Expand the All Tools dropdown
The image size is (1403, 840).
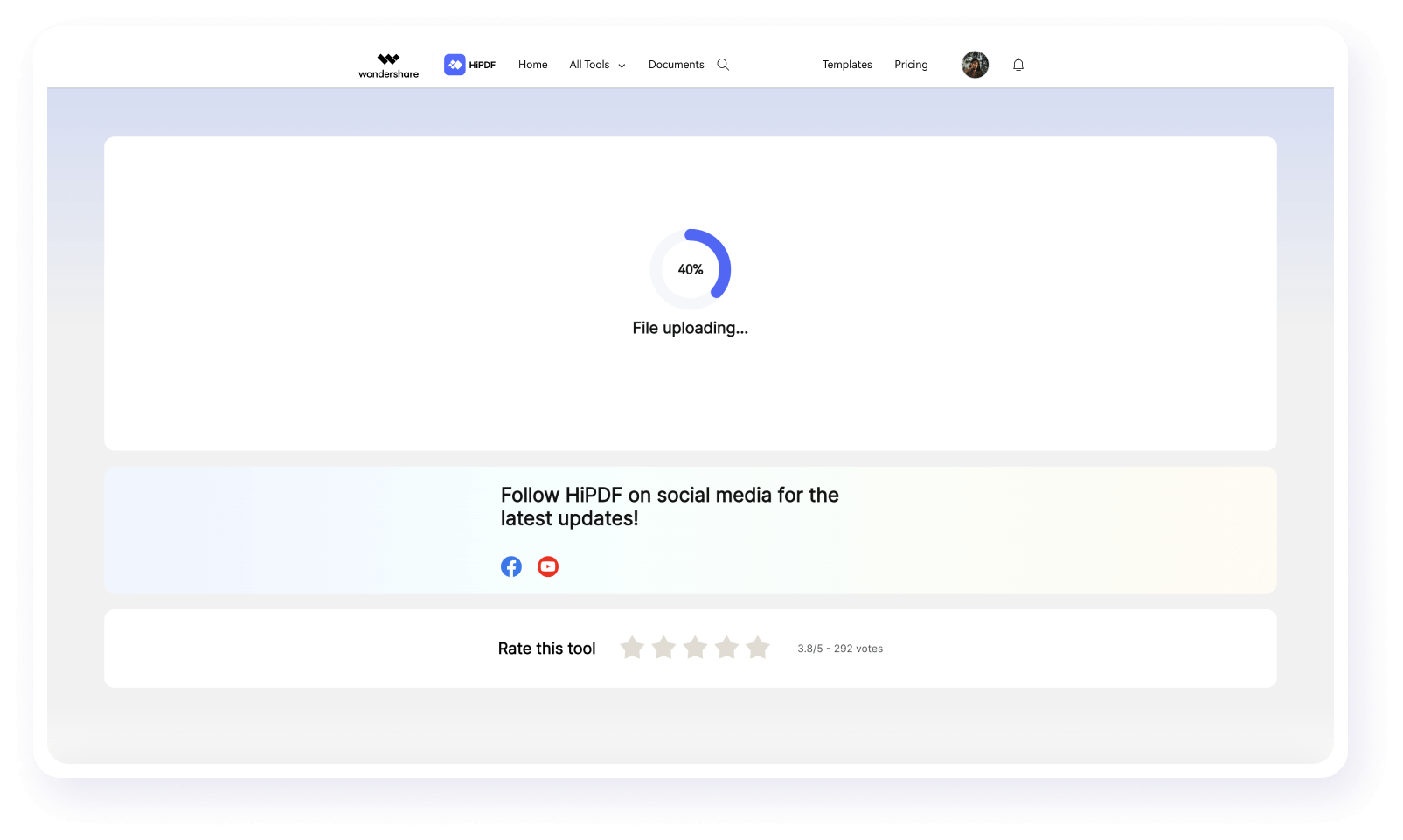tap(589, 65)
